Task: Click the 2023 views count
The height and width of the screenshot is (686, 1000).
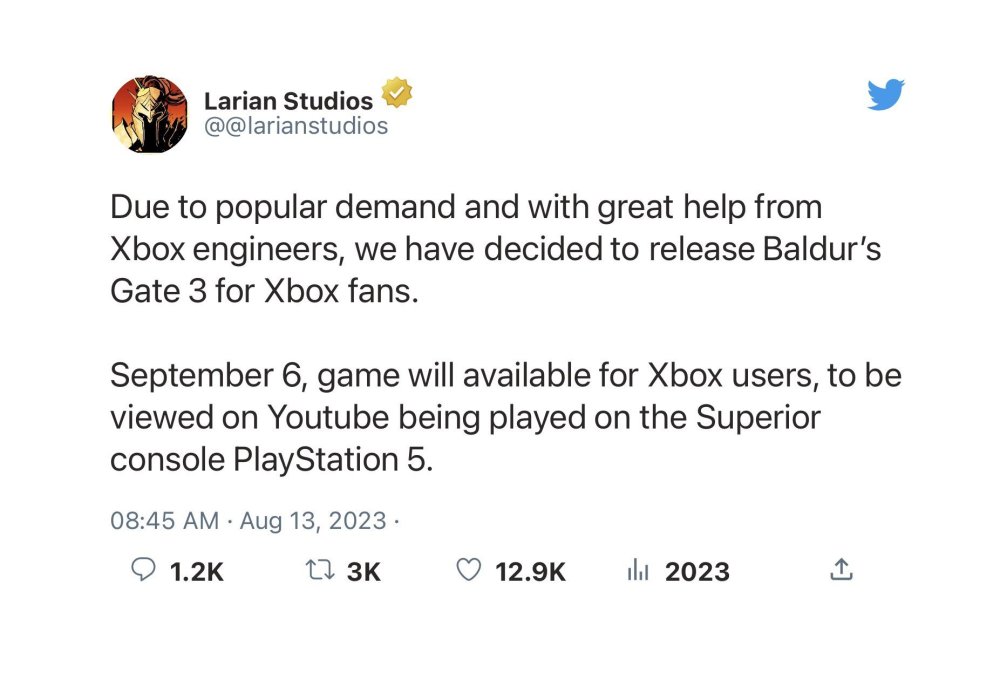Action: tap(697, 572)
